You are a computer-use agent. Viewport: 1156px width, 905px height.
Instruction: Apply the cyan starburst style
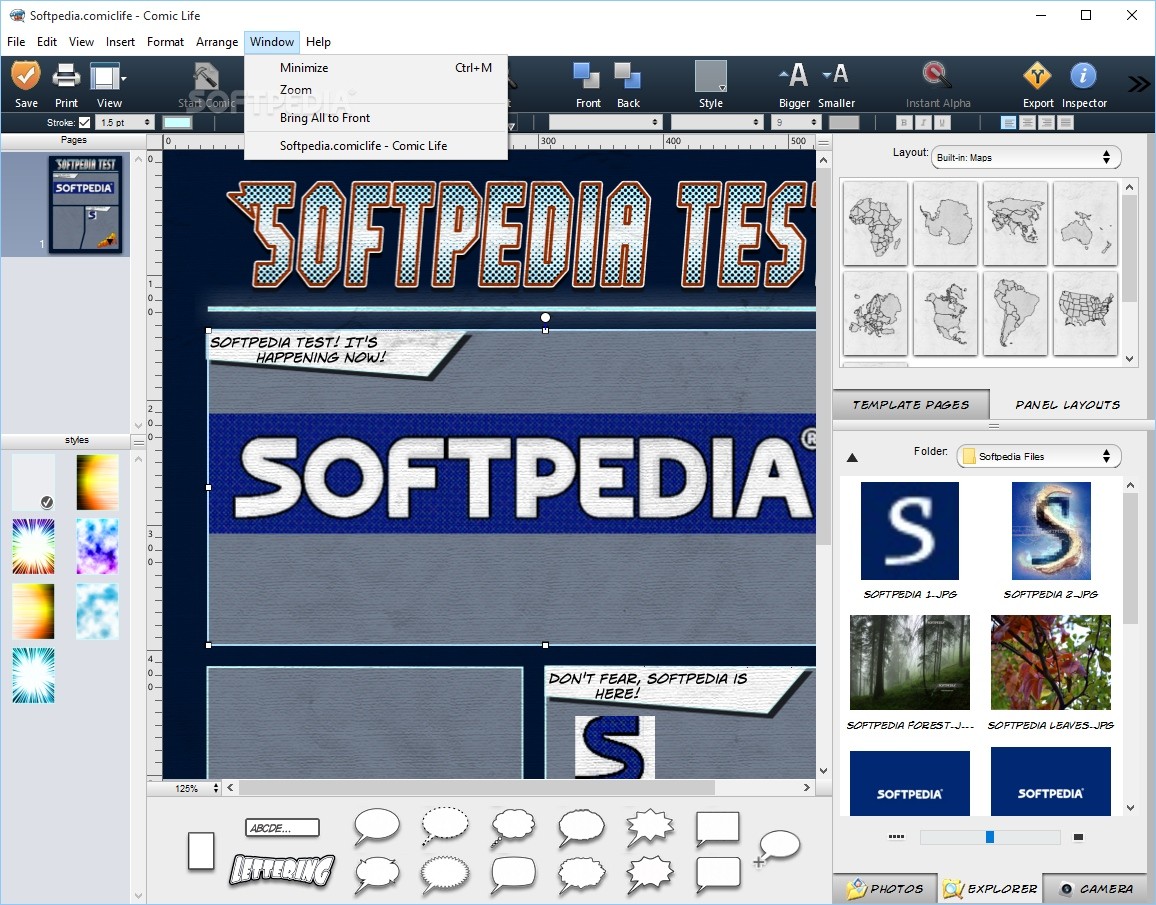click(33, 675)
